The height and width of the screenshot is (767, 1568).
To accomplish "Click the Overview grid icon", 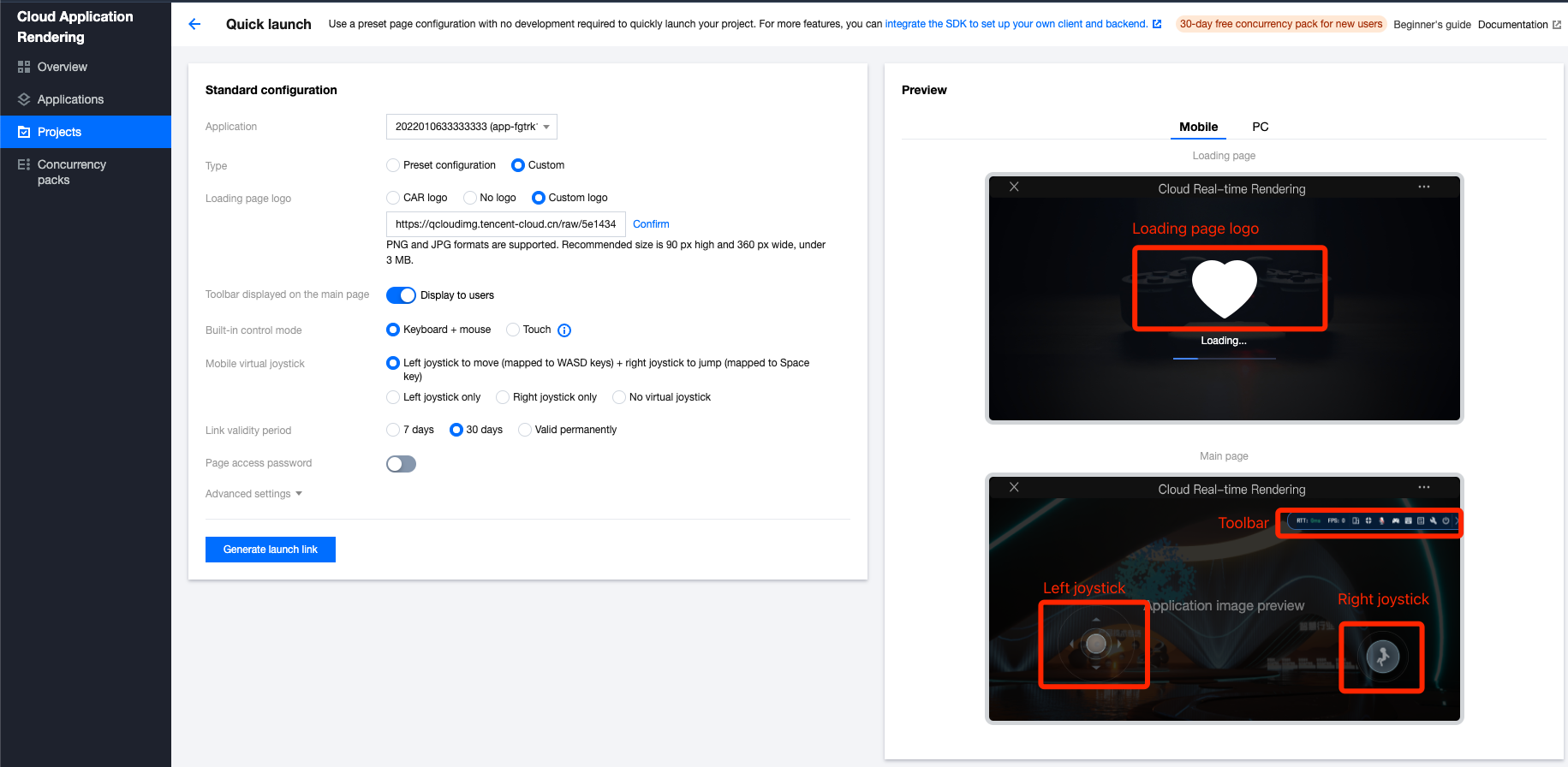I will [x=24, y=67].
